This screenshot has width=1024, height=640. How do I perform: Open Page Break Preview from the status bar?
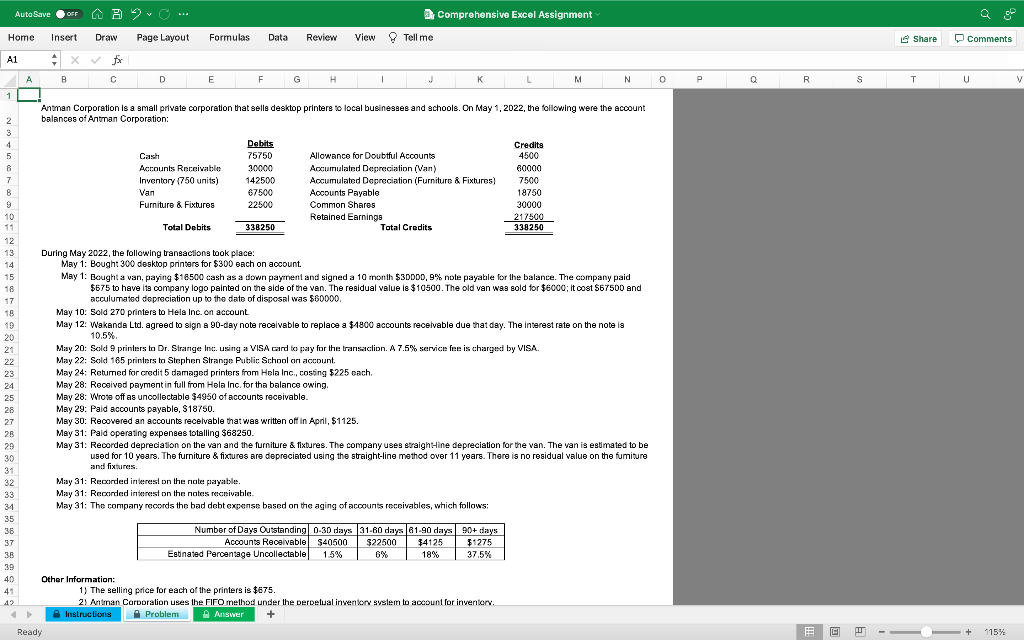(x=861, y=632)
